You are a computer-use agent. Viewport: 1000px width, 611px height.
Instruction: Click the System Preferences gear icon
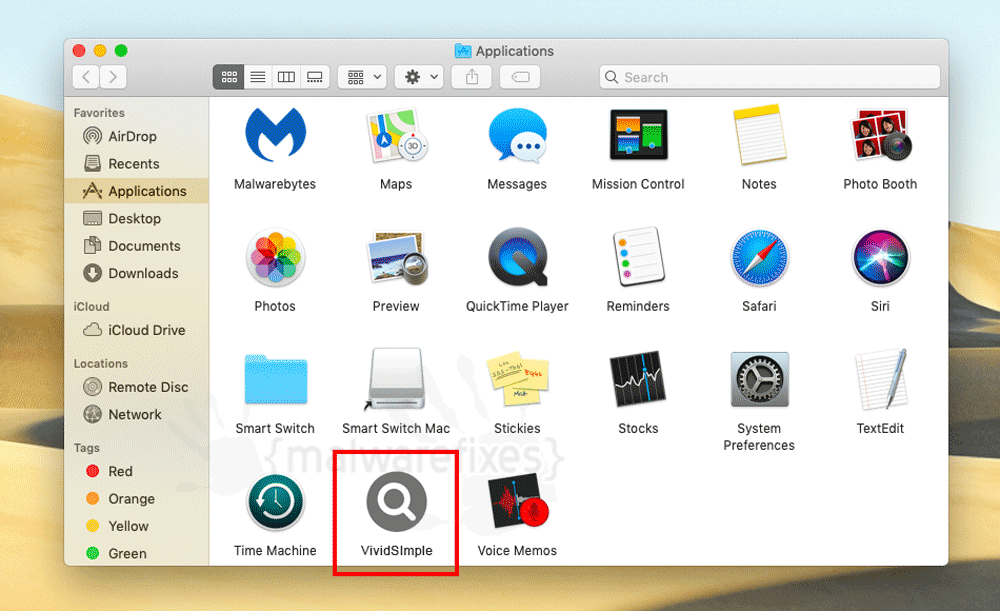[x=759, y=379]
